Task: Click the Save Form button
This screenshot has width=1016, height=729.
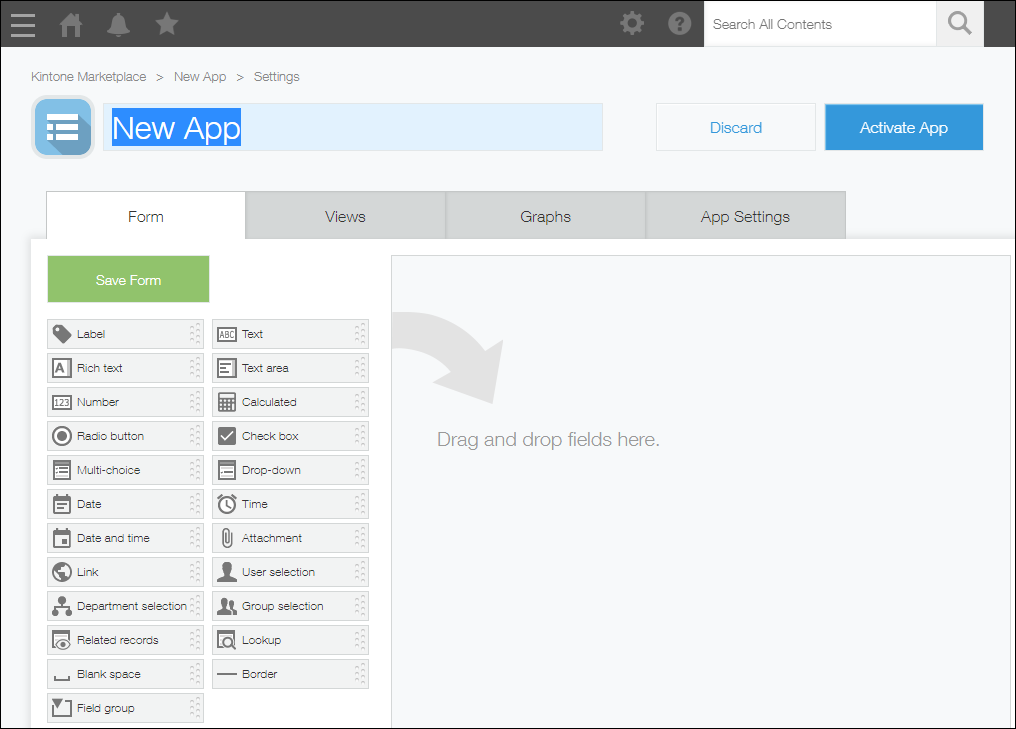Action: click(x=127, y=279)
